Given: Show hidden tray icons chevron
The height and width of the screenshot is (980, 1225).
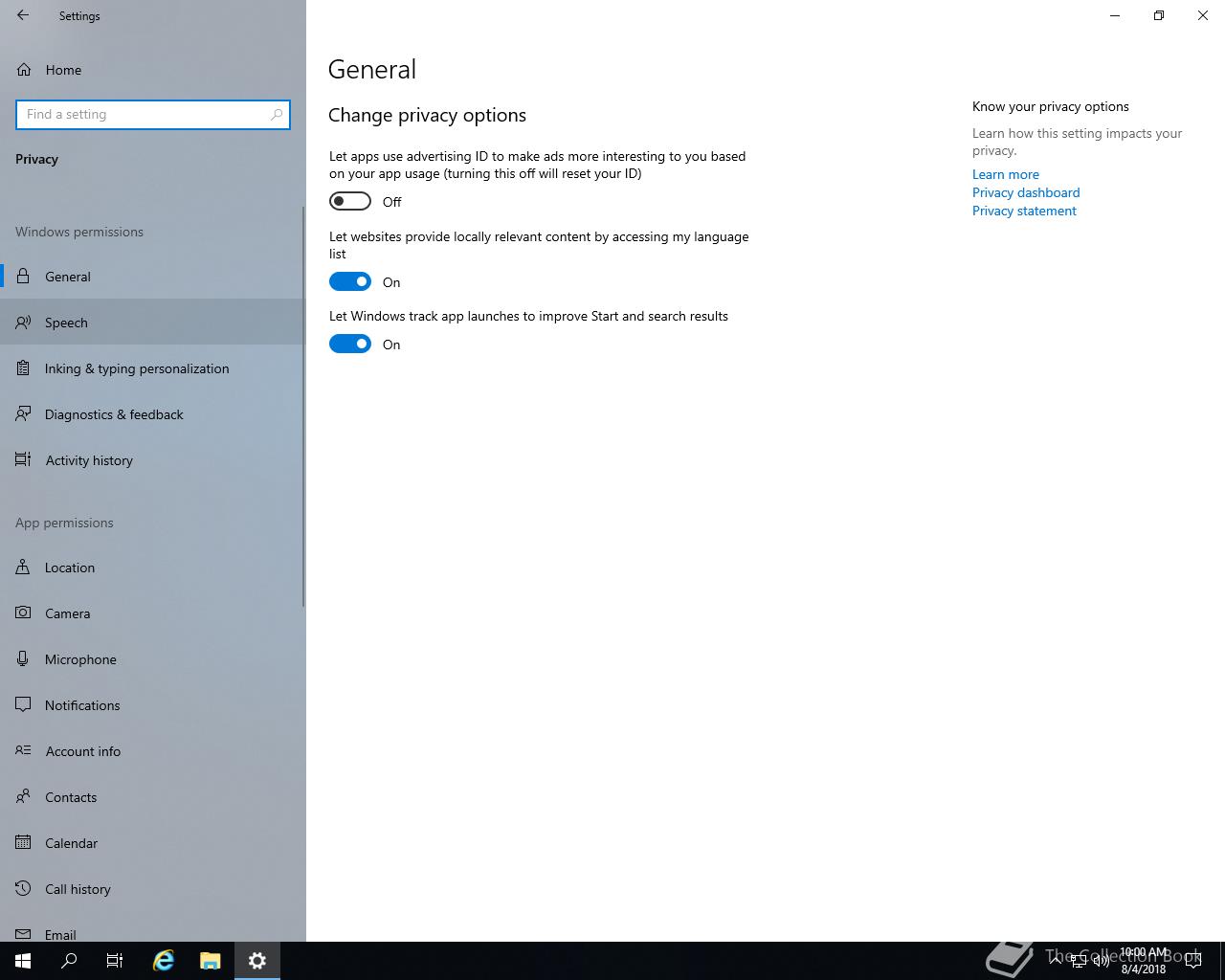Looking at the screenshot, I should (x=1056, y=961).
